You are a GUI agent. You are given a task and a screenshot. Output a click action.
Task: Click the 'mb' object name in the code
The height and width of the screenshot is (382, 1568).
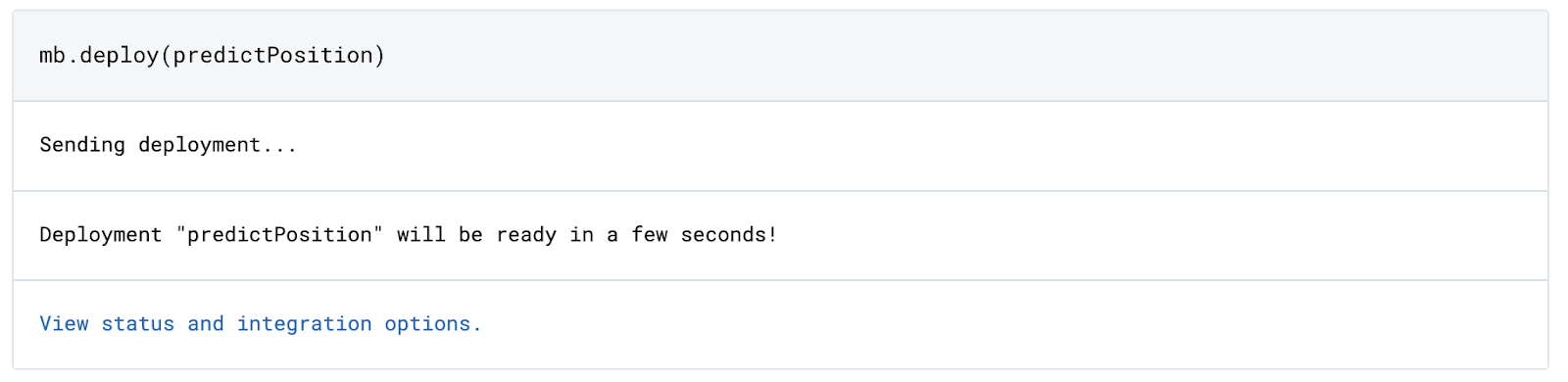point(52,56)
